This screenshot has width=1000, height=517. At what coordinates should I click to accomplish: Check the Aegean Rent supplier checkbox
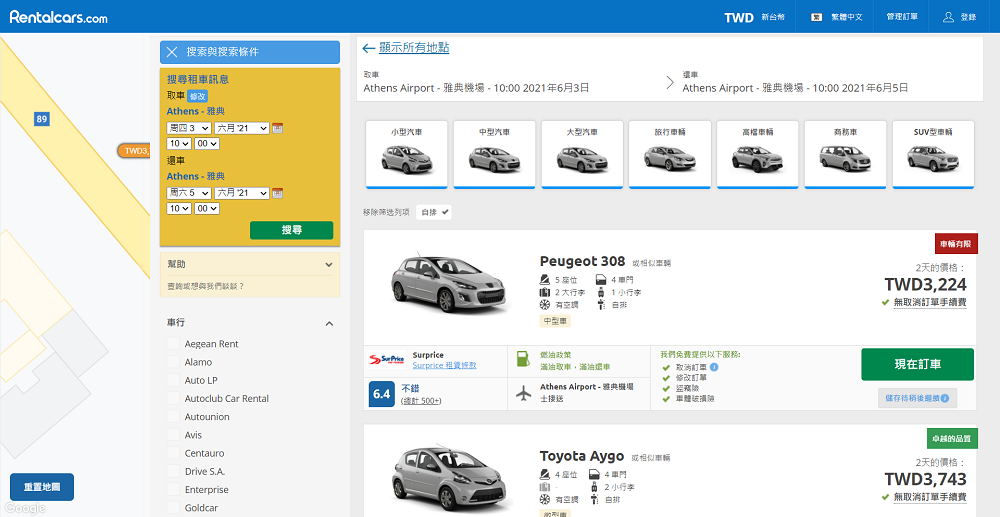(173, 344)
